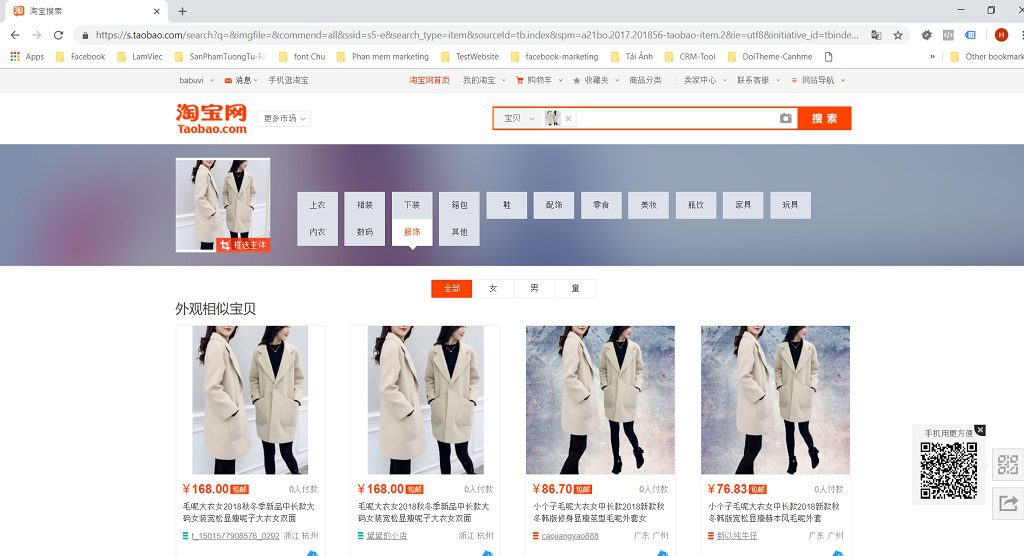Click the address bar URL field

[x=477, y=35]
